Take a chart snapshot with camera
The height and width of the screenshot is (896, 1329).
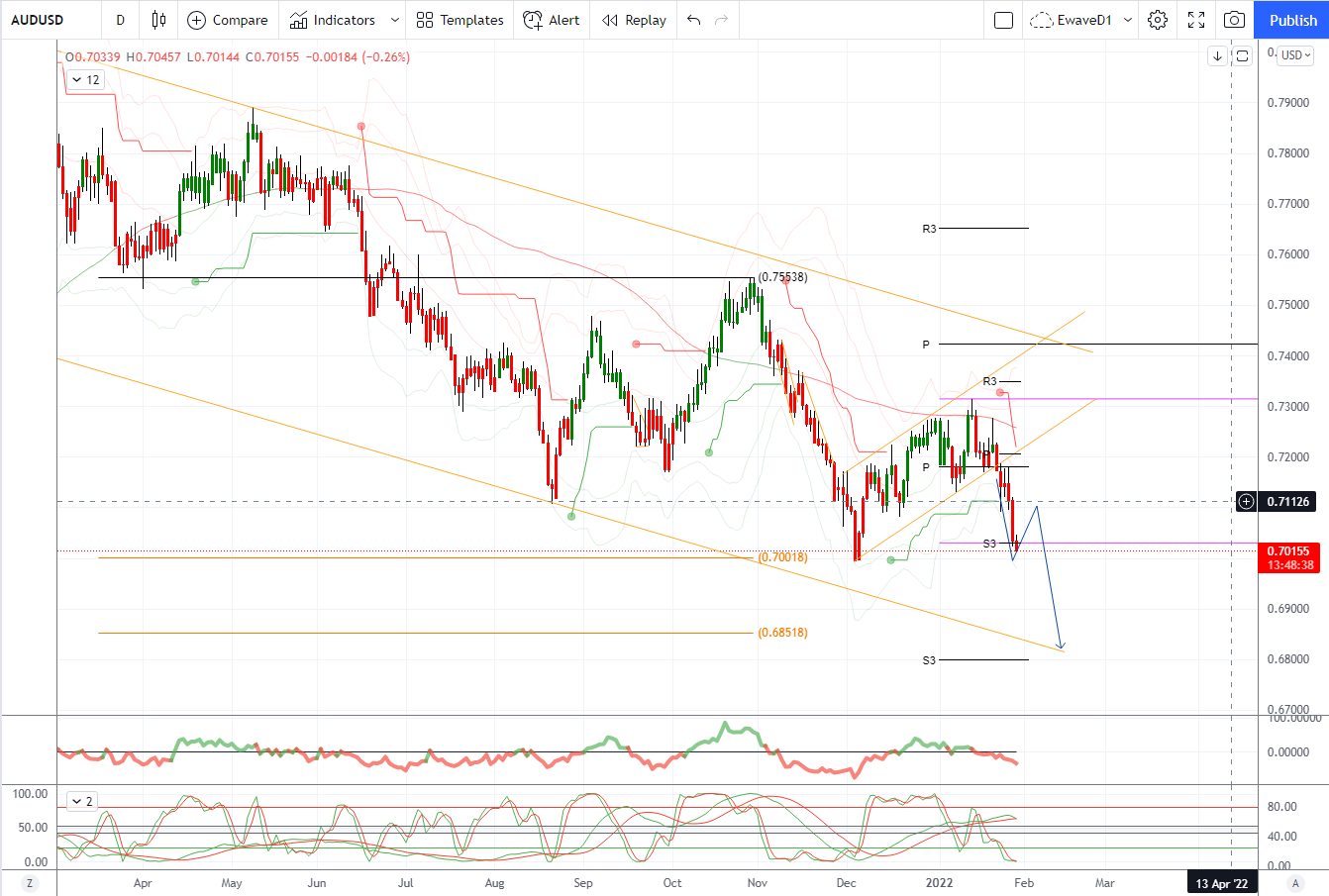pos(1234,20)
